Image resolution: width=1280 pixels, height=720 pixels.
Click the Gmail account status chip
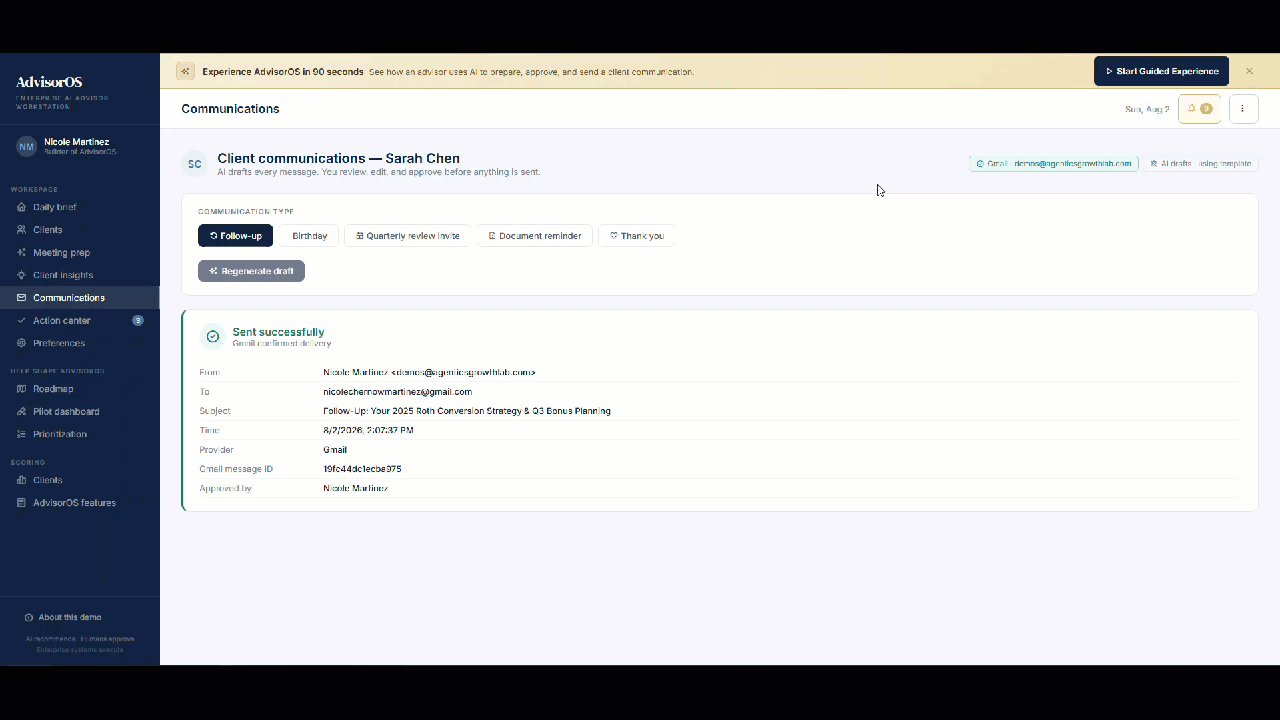click(x=1054, y=163)
